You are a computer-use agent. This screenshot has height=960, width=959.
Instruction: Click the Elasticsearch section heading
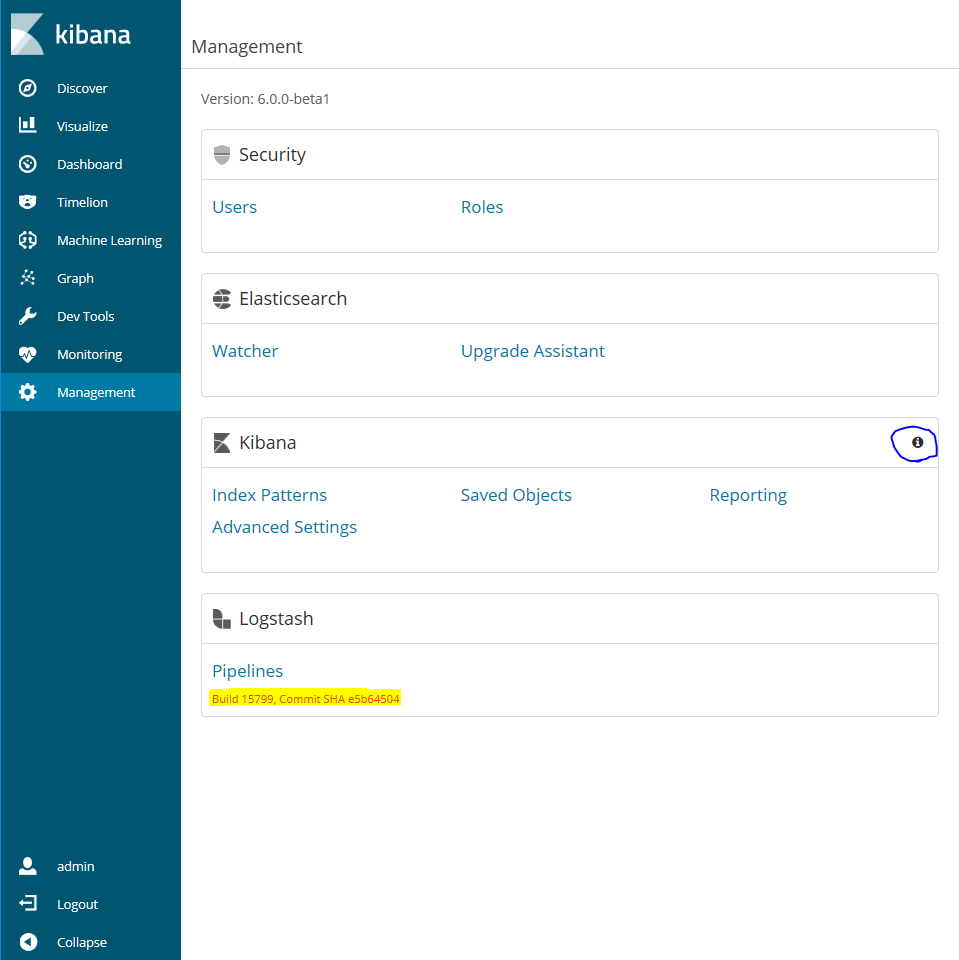293,299
